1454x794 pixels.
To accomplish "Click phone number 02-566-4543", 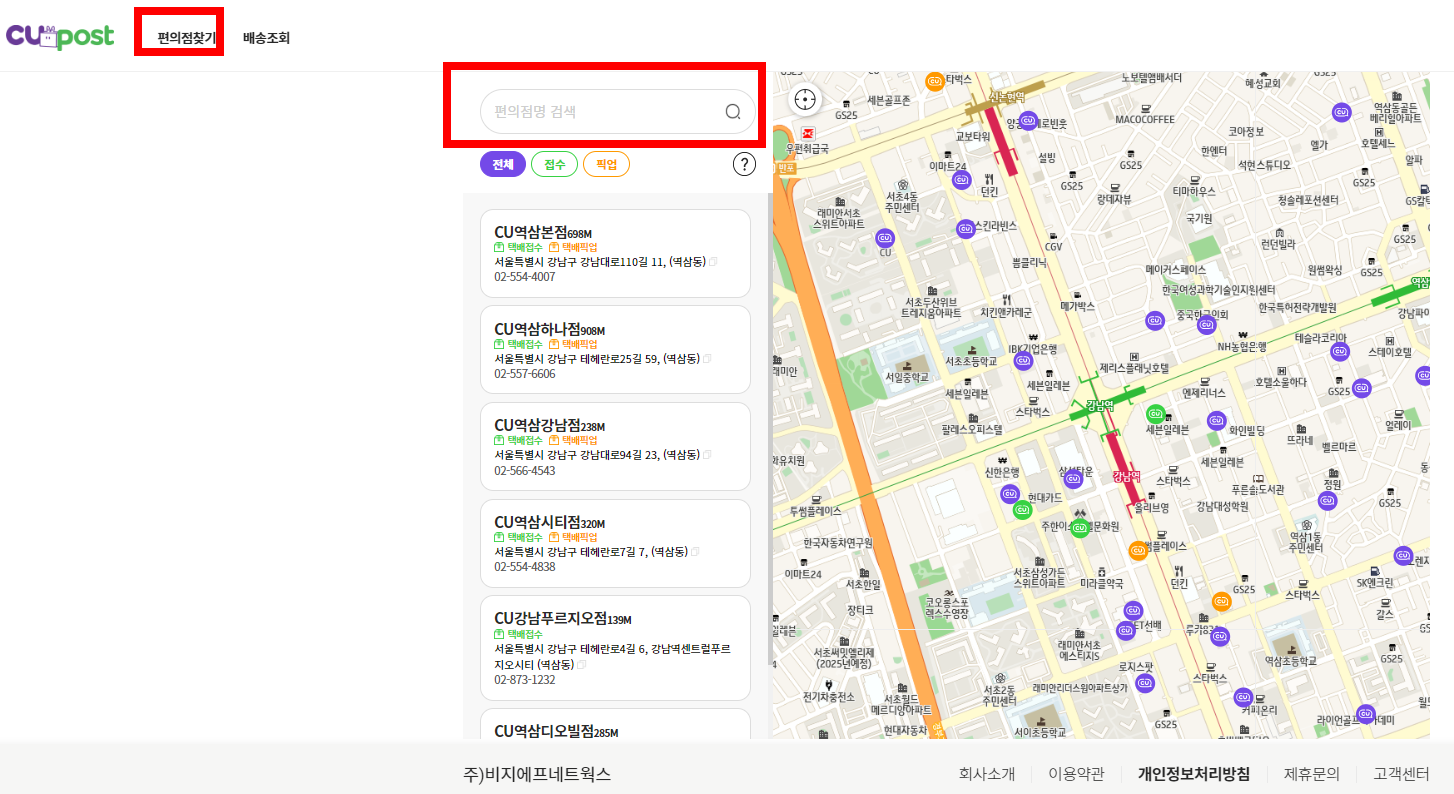I will click(525, 471).
